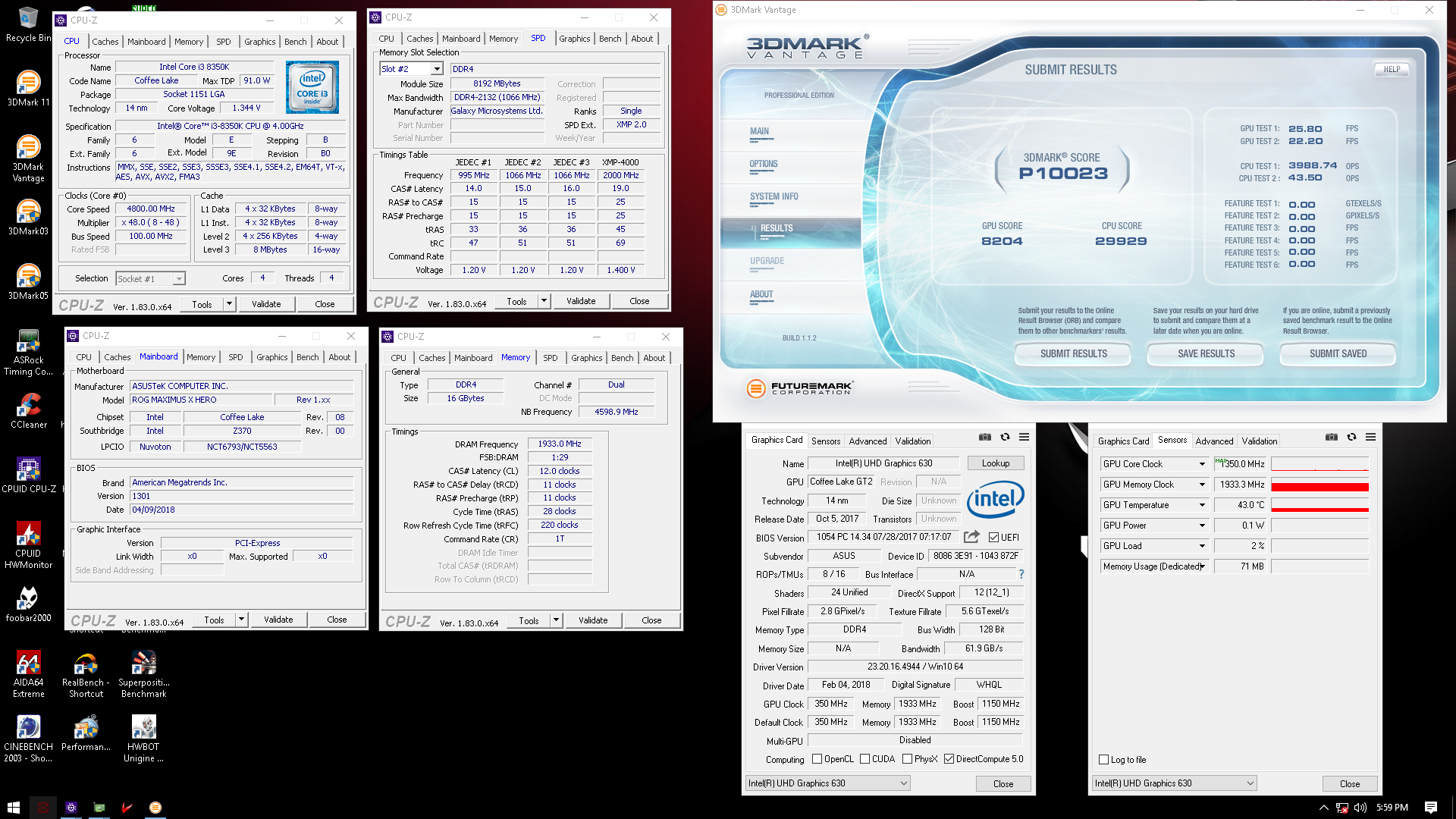Click the volume speaker tray icon
Image resolution: width=1456 pixels, height=819 pixels.
(1361, 808)
